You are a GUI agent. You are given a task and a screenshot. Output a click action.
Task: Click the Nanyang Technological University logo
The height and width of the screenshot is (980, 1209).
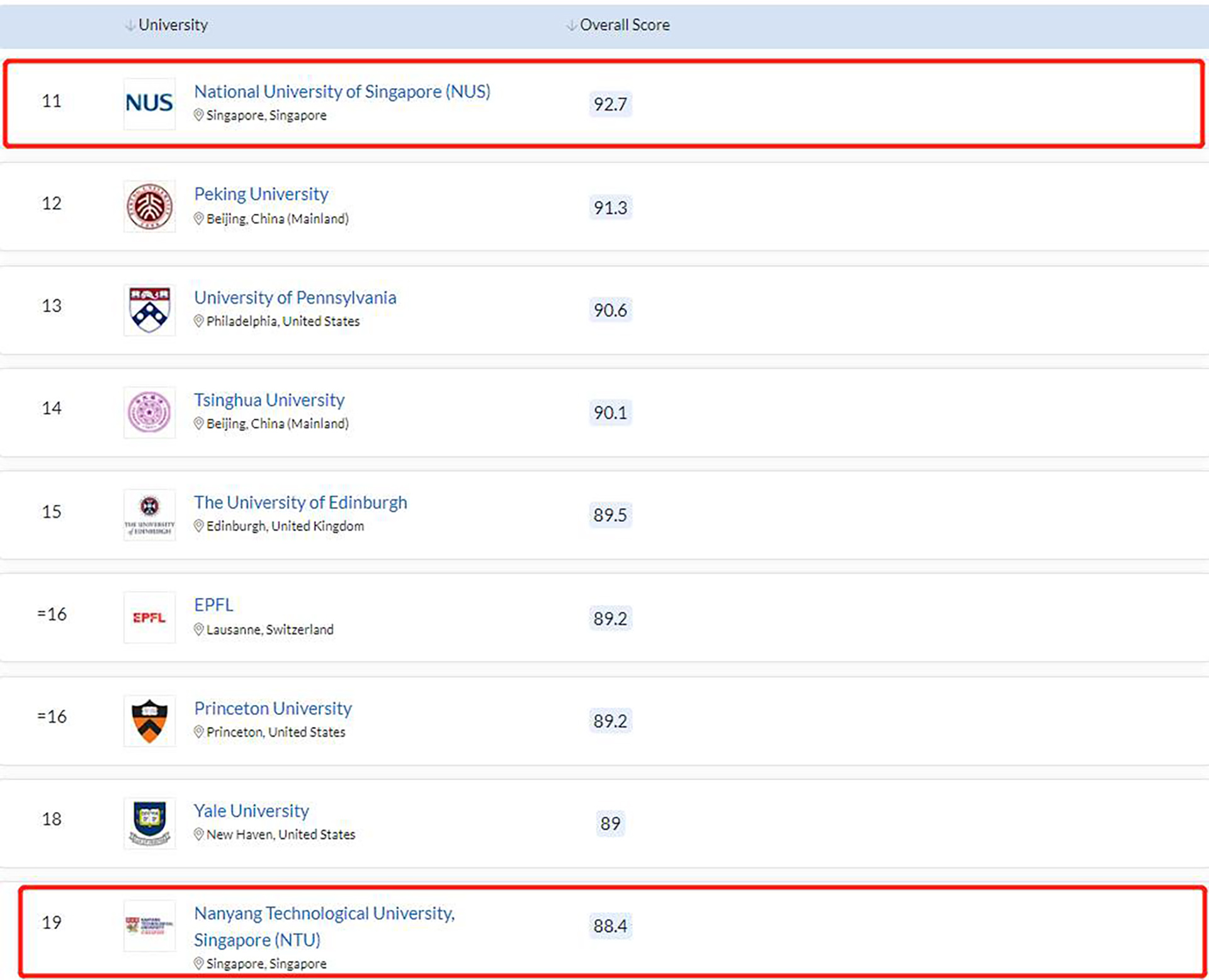point(149,926)
